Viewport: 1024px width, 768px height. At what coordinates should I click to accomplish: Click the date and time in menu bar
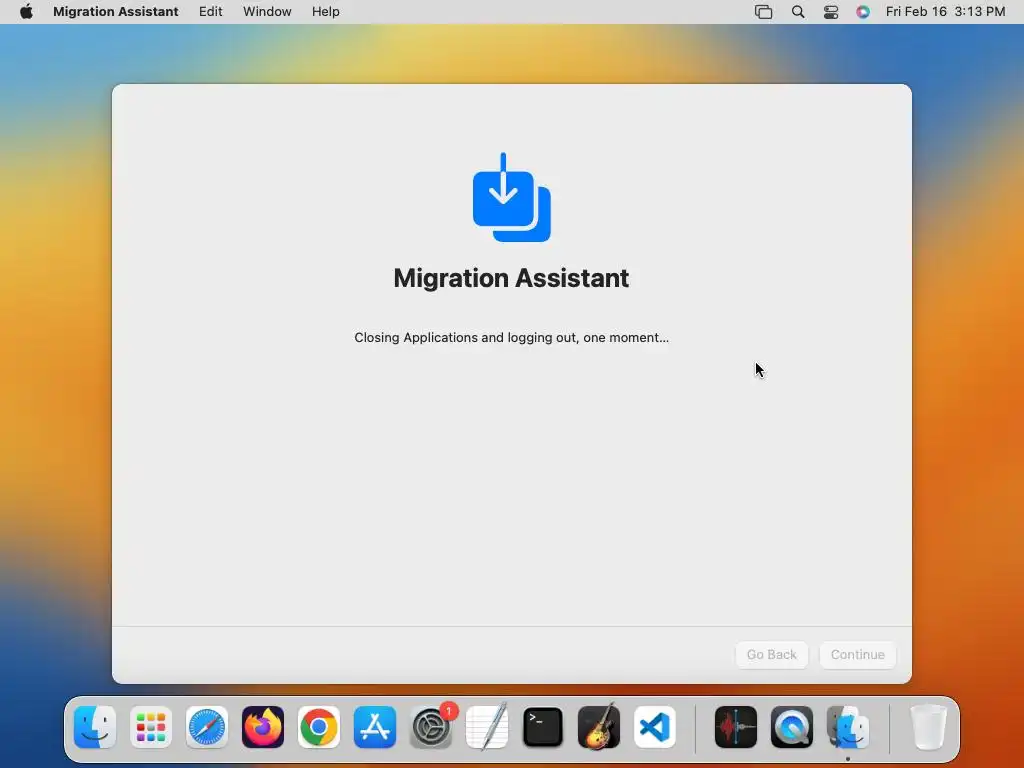click(x=945, y=12)
